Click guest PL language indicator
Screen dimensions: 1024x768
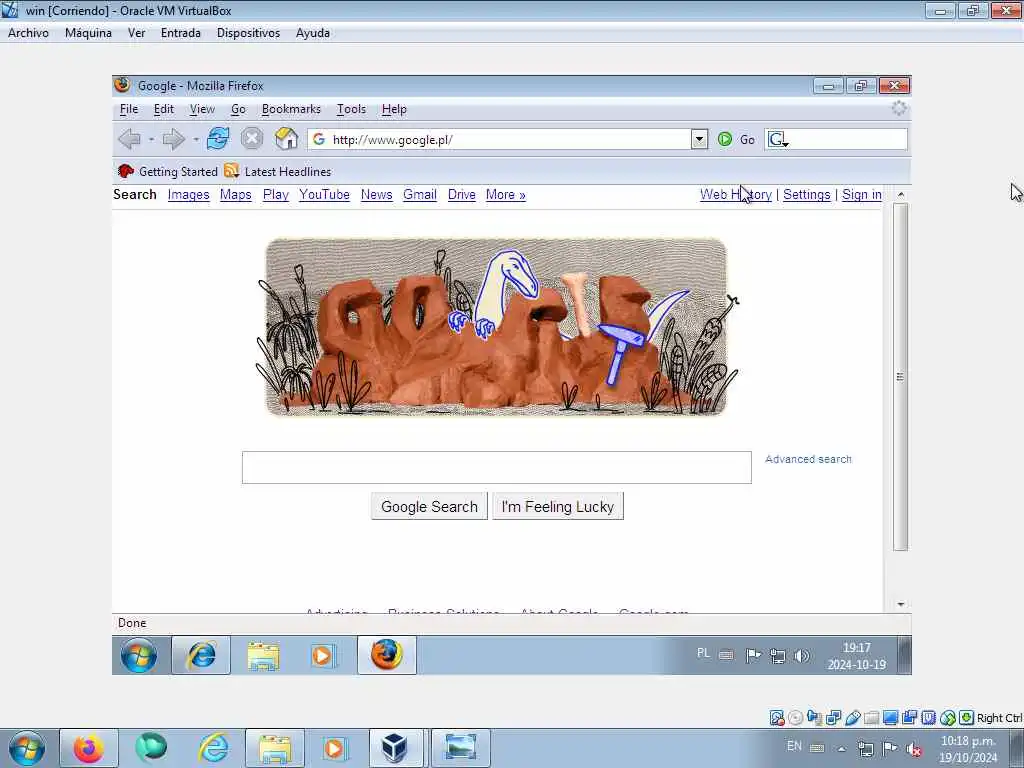pos(703,653)
